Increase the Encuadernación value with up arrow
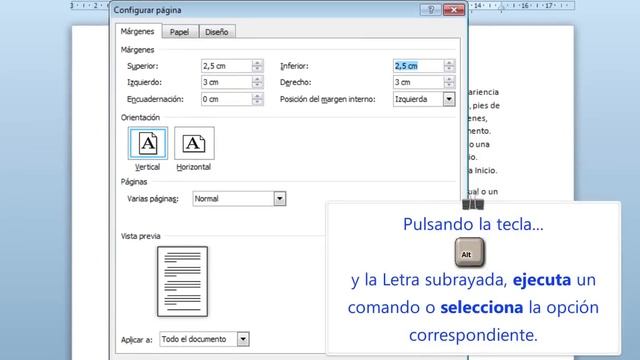 257,96
